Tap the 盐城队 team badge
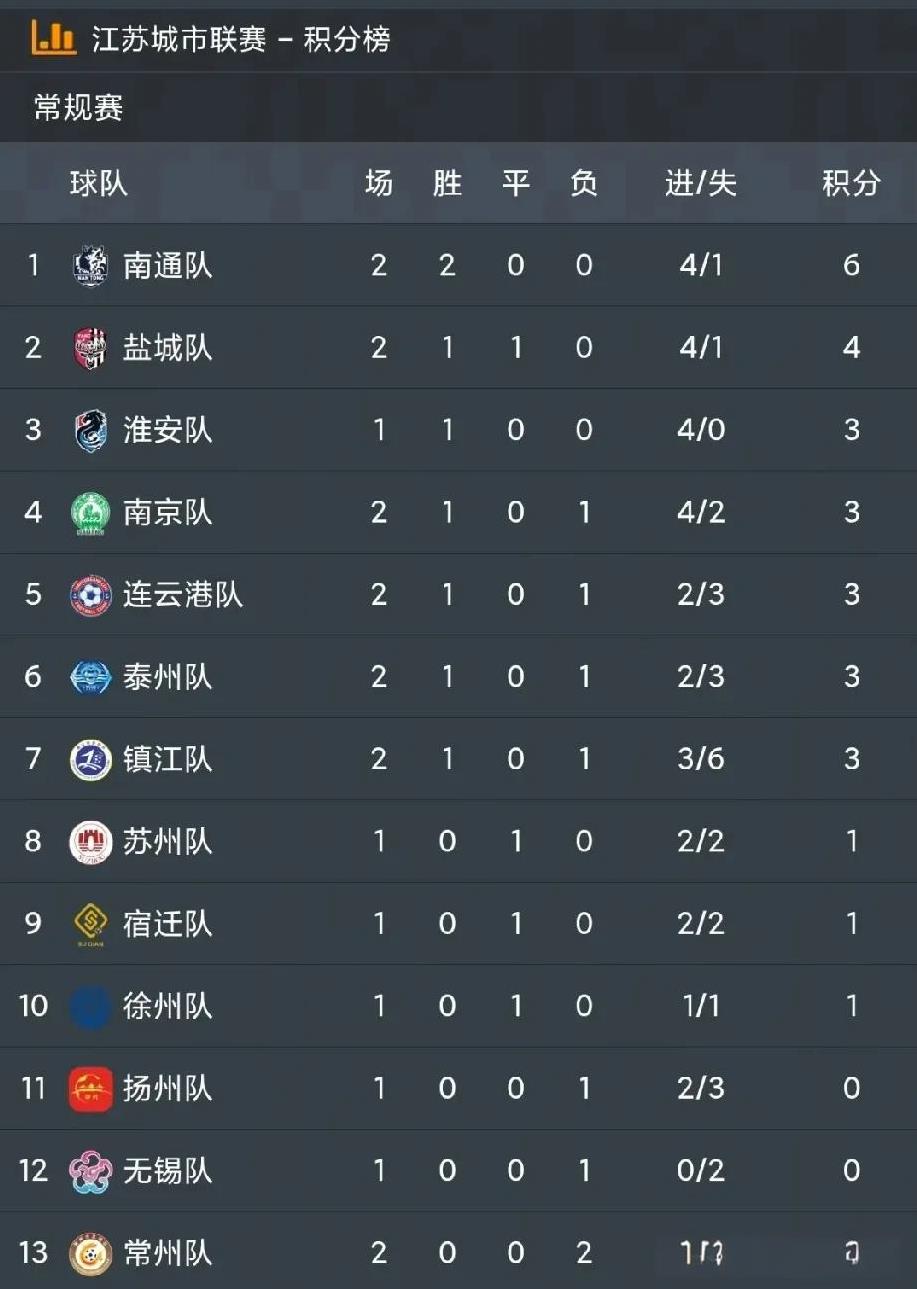The width and height of the screenshot is (917, 1289). point(90,348)
